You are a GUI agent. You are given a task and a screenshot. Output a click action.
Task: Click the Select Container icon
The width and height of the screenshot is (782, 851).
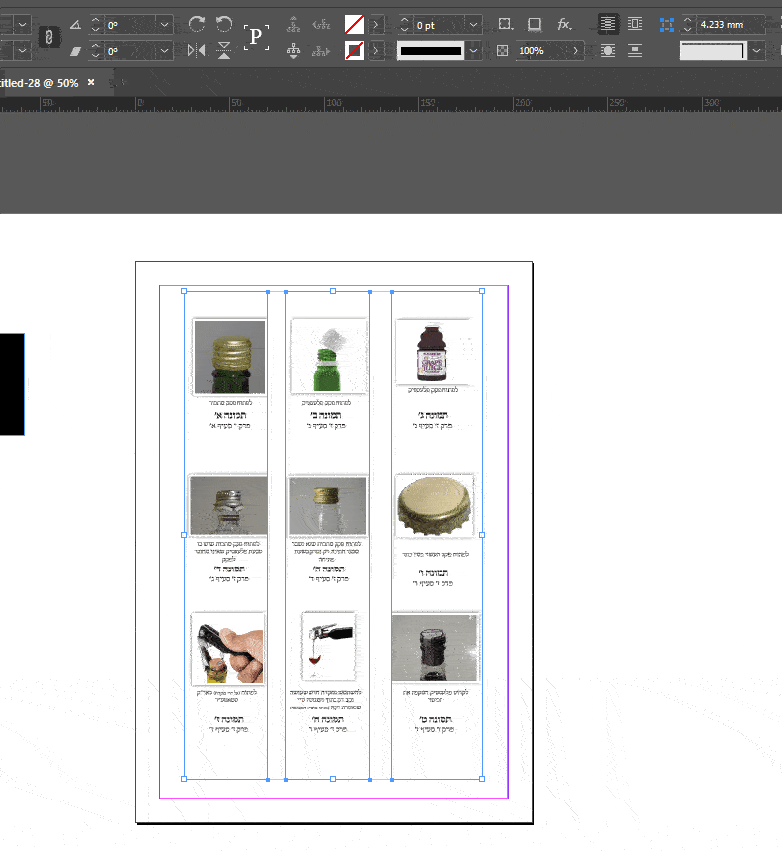pos(293,25)
